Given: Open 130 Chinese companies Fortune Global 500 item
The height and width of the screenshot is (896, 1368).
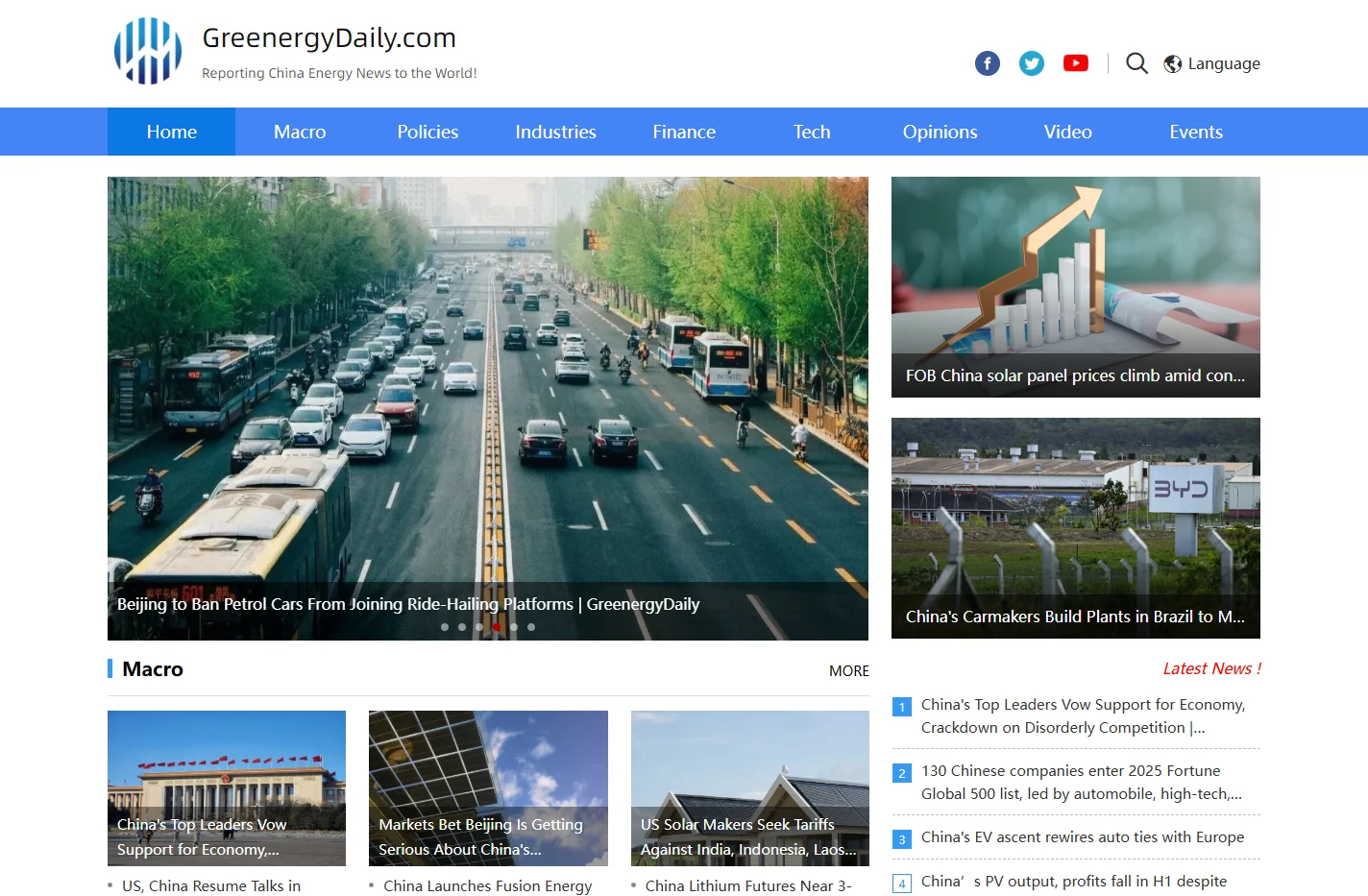Looking at the screenshot, I should point(1082,783).
